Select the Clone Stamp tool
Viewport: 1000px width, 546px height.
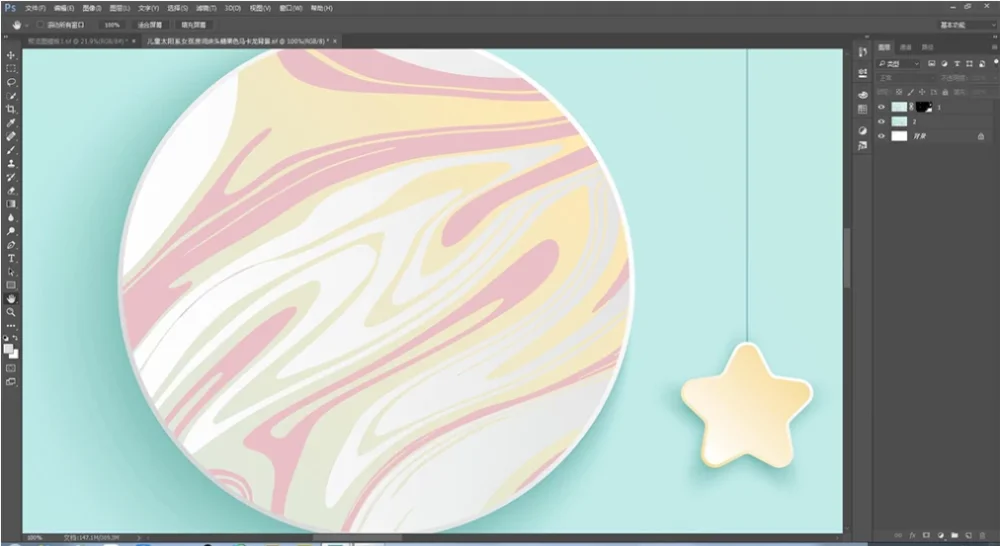[x=11, y=163]
